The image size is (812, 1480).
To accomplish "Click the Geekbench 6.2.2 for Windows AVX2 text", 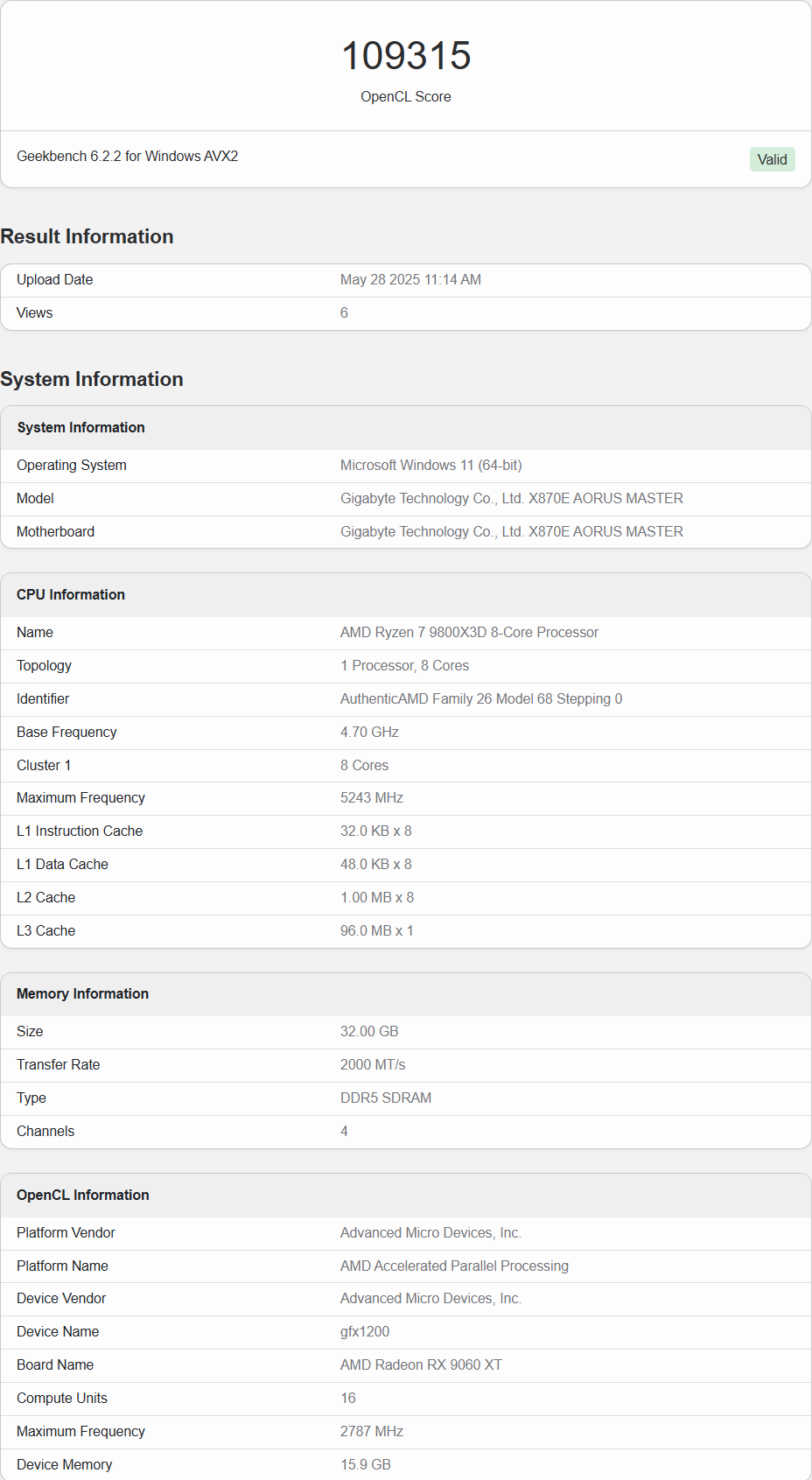I will pyautogui.click(x=128, y=156).
